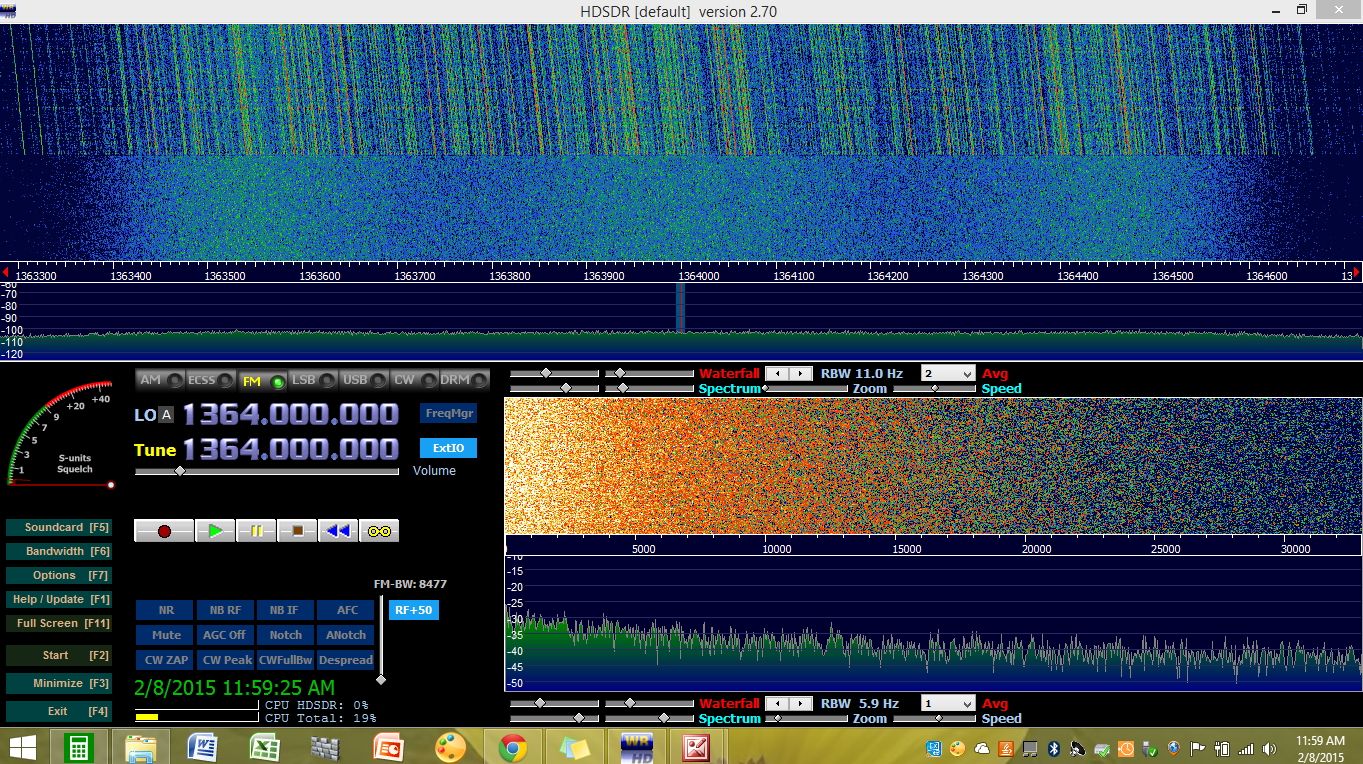Rewind using the blue double-arrow button
This screenshot has height=764, width=1363.
coord(338,531)
